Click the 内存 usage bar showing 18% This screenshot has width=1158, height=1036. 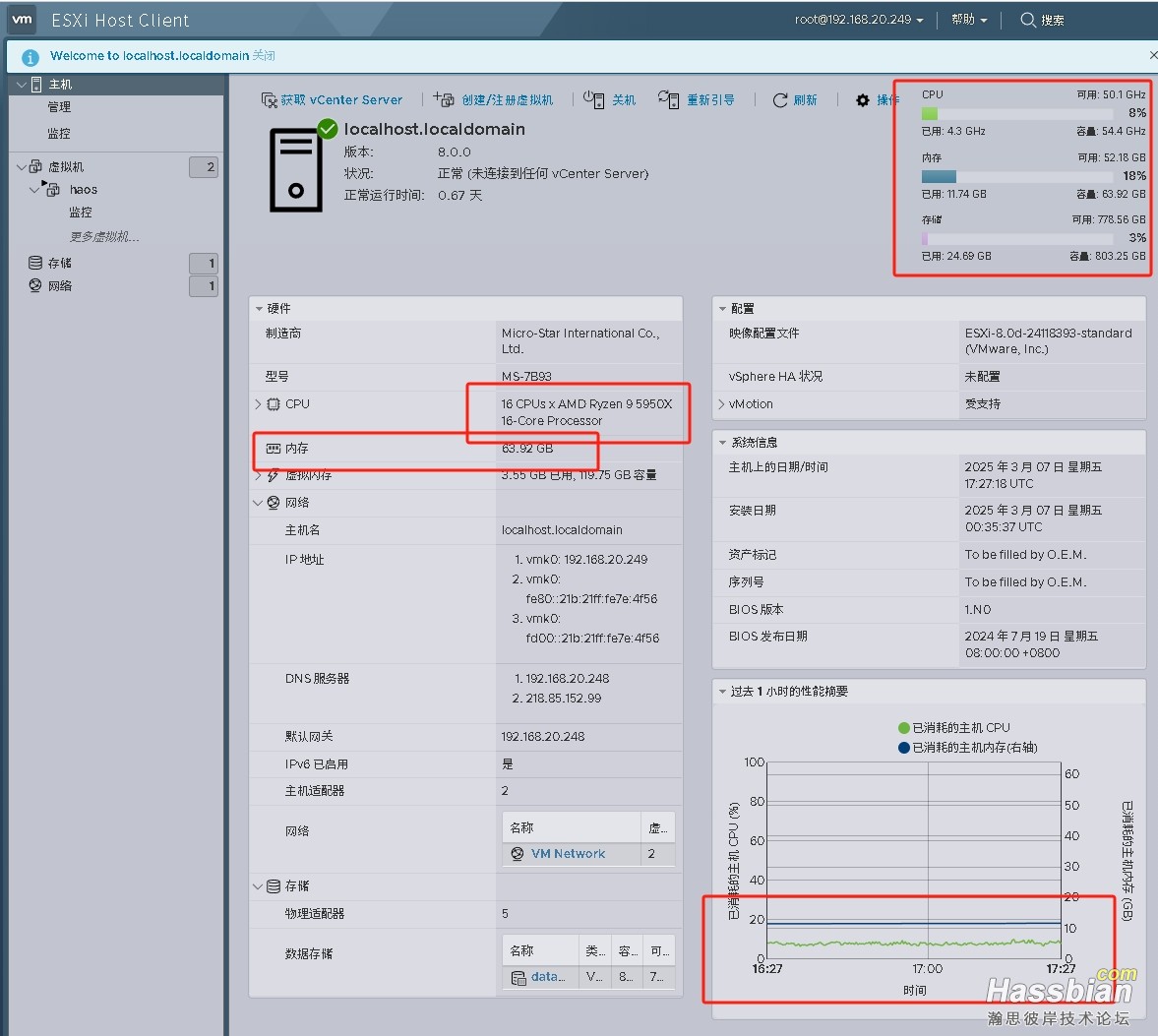[1017, 176]
